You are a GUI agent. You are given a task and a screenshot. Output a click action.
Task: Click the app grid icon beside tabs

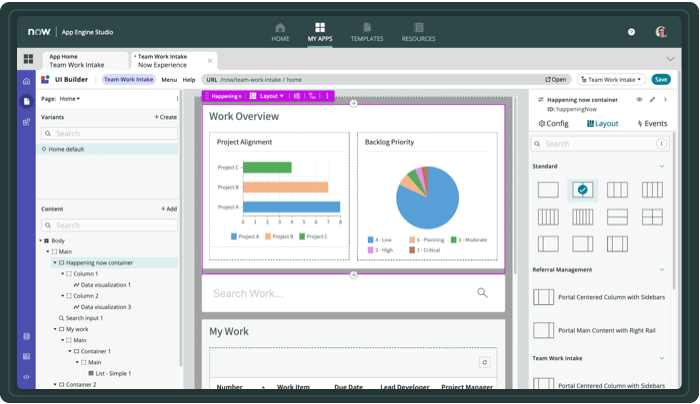[x=26, y=60]
